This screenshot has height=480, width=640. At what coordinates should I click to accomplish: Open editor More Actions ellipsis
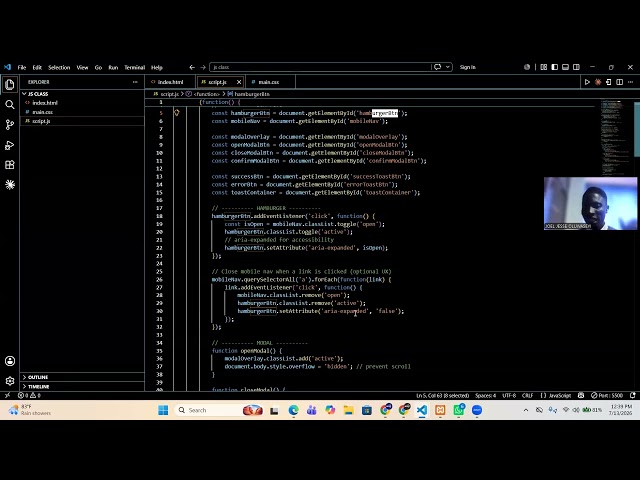631,82
